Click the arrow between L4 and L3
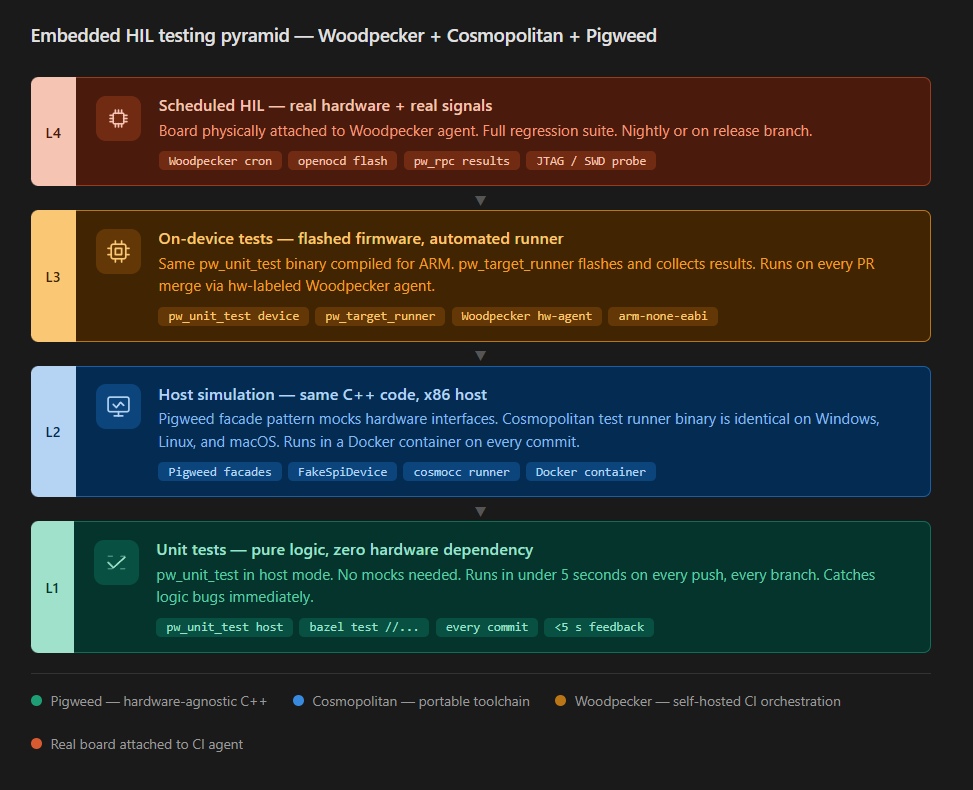This screenshot has width=973, height=790. pyautogui.click(x=480, y=200)
